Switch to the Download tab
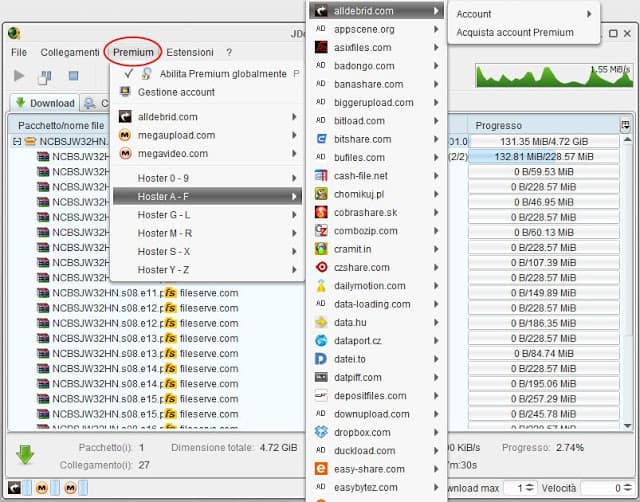 [45, 103]
